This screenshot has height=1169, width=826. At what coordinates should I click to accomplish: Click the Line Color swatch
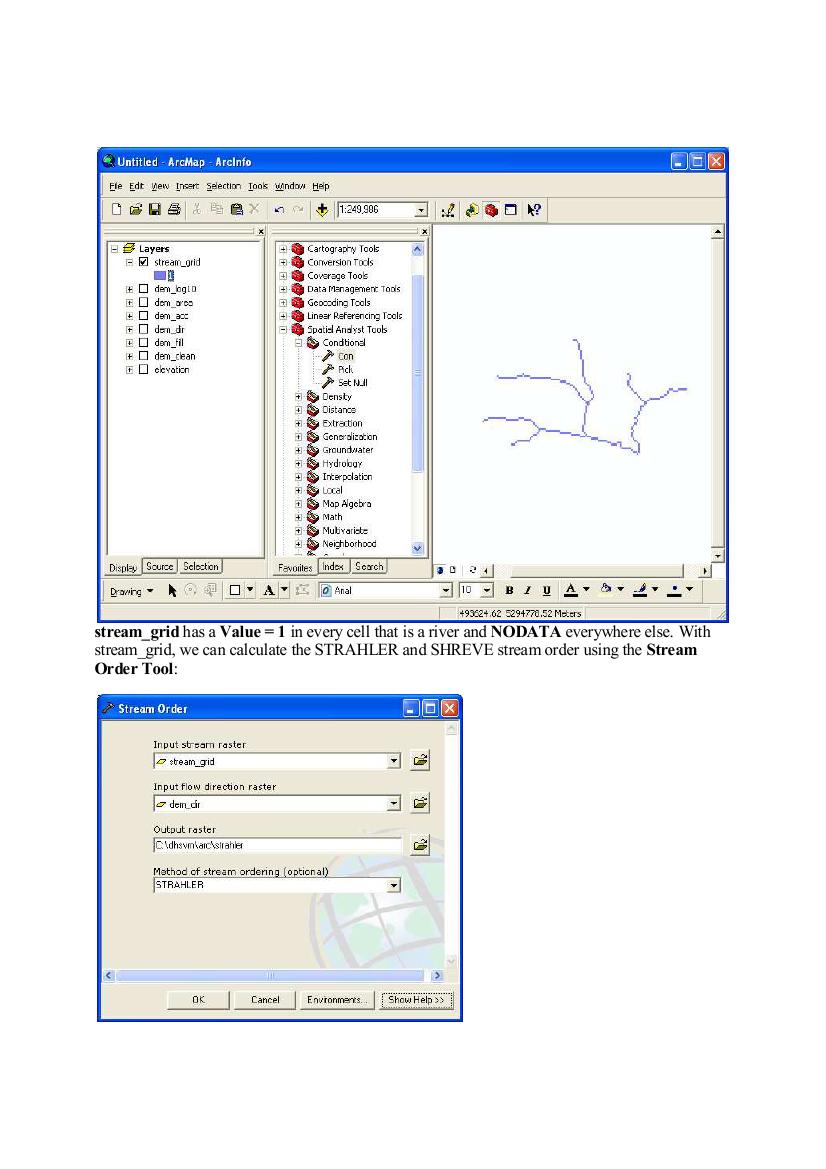click(x=640, y=590)
